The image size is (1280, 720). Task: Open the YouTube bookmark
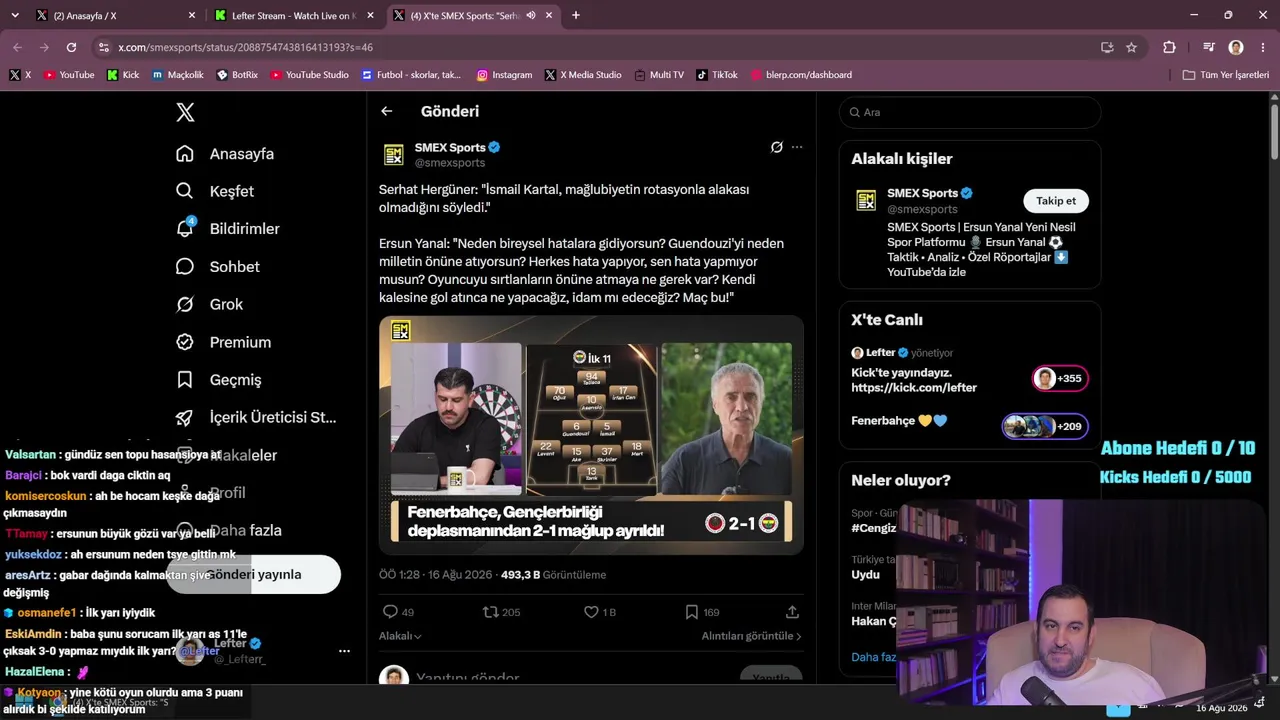pos(69,75)
